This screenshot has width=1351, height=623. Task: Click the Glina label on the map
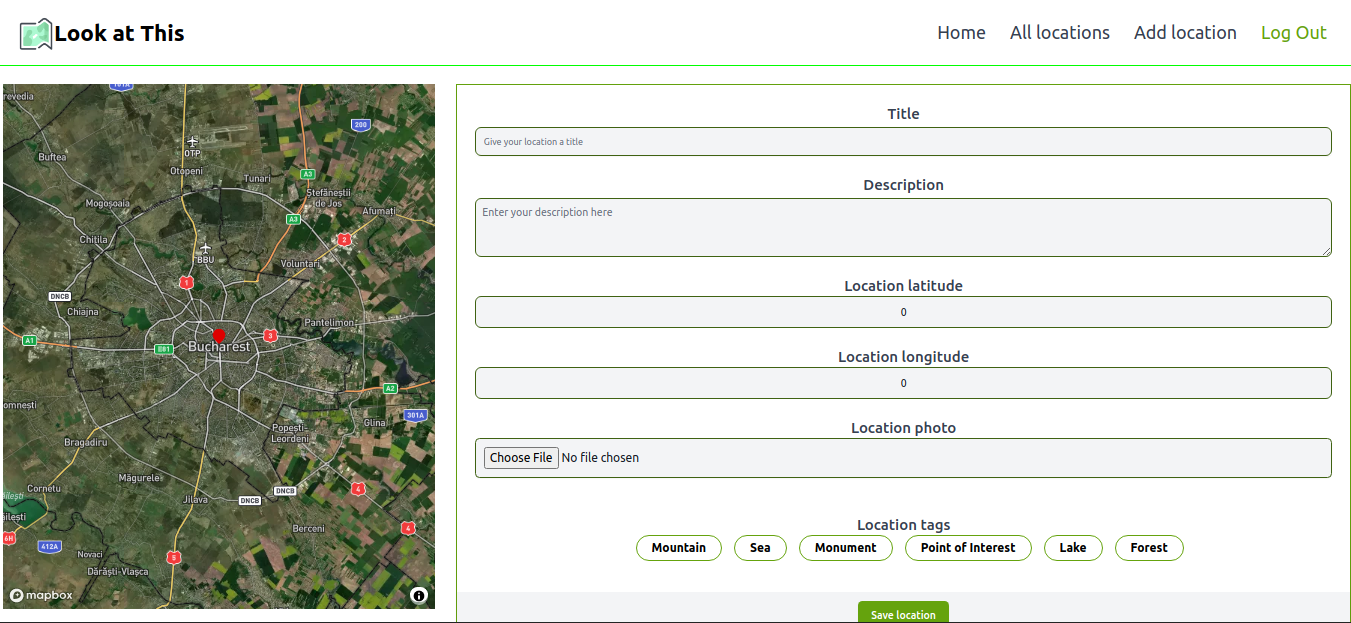(x=374, y=423)
